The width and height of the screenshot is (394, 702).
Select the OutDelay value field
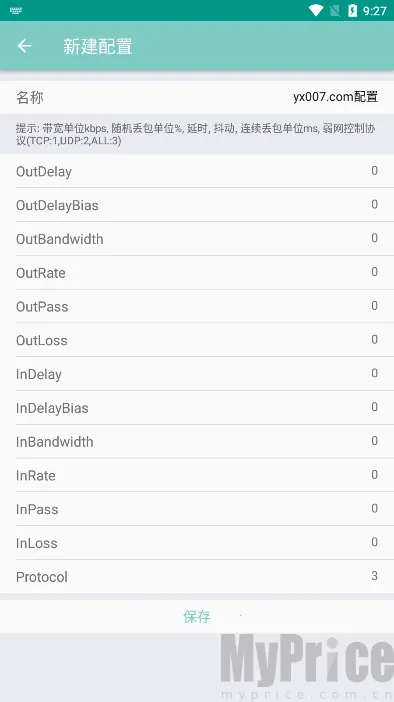pos(374,171)
